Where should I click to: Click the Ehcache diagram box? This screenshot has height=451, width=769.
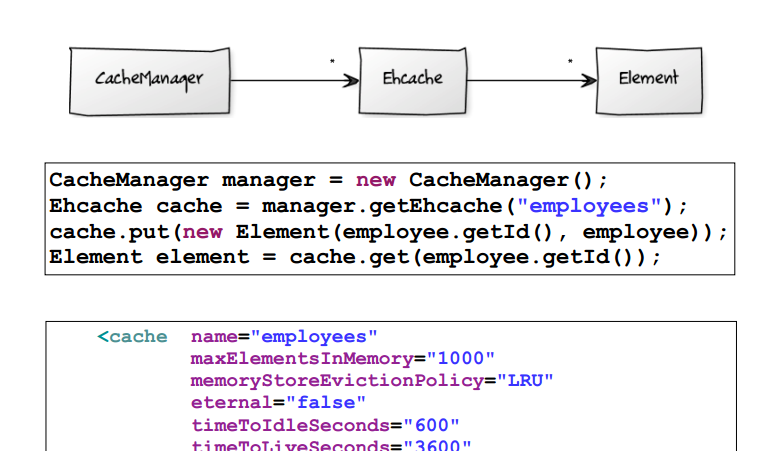(412, 81)
